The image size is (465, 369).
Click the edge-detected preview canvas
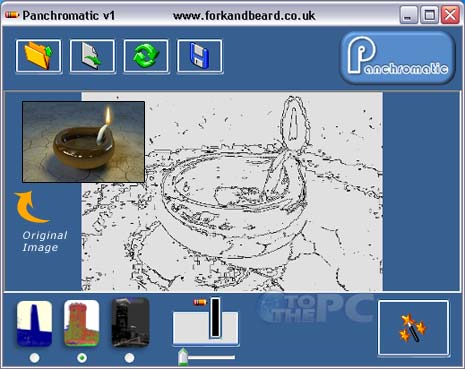232,191
